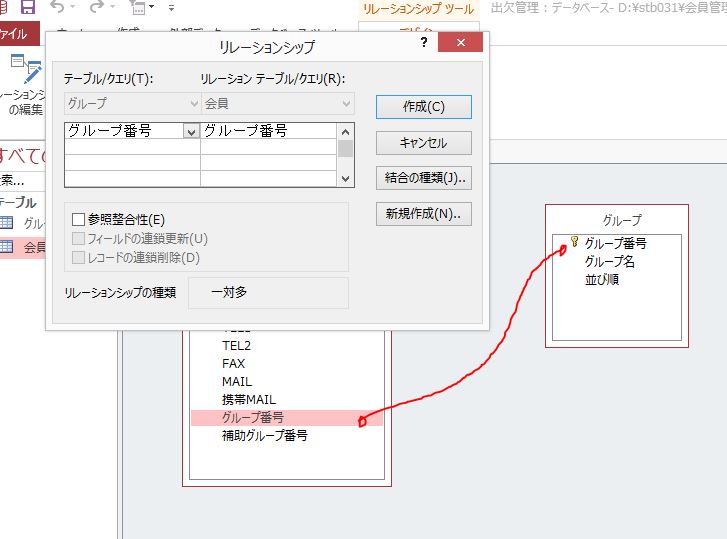Click the すべて navigation pane header
Screen dimensions: 727x539
[22, 156]
